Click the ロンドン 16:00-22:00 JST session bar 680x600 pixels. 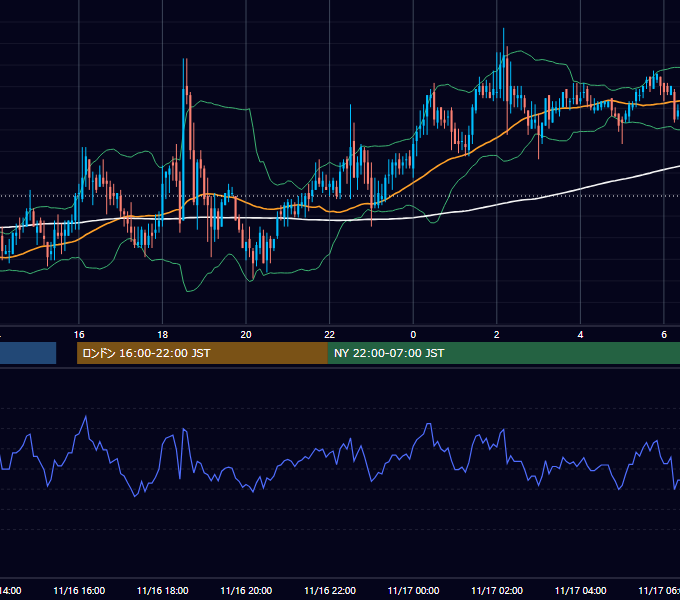tap(202, 353)
